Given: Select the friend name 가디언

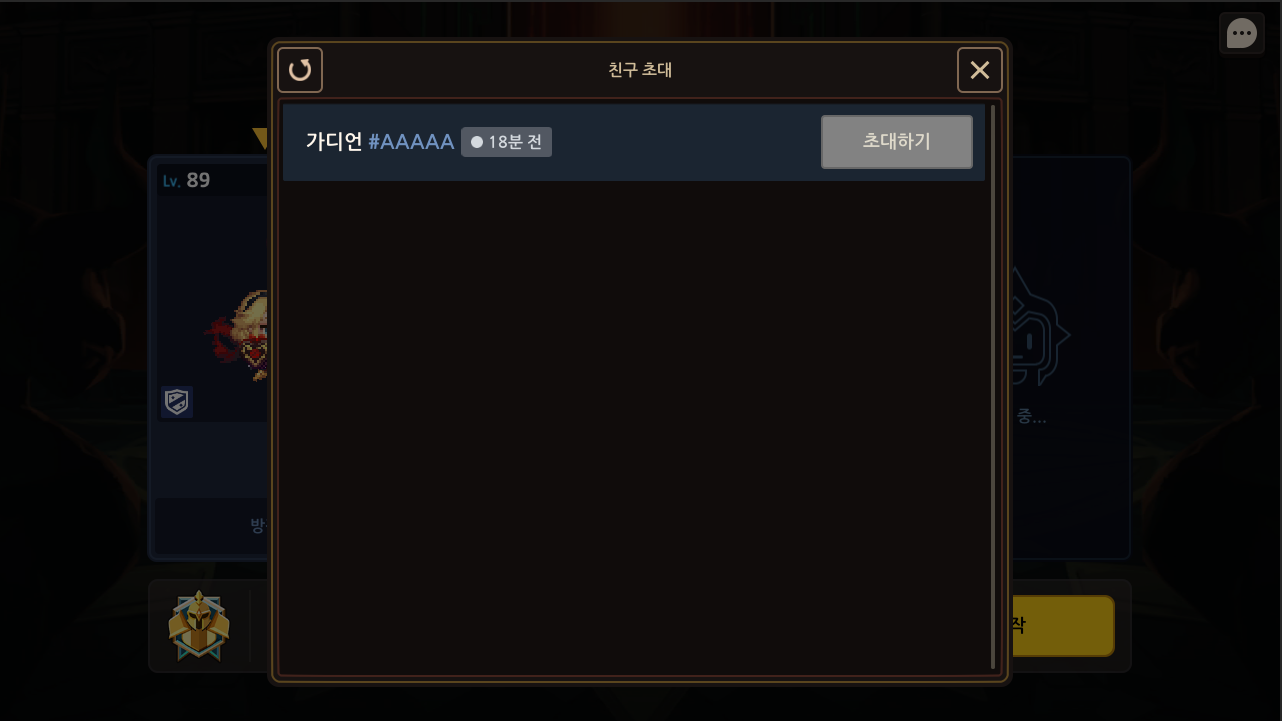Looking at the screenshot, I should click(334, 142).
